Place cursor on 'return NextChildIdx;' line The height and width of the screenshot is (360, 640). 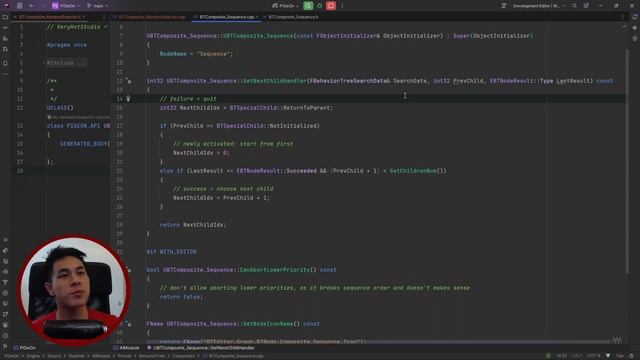point(193,224)
